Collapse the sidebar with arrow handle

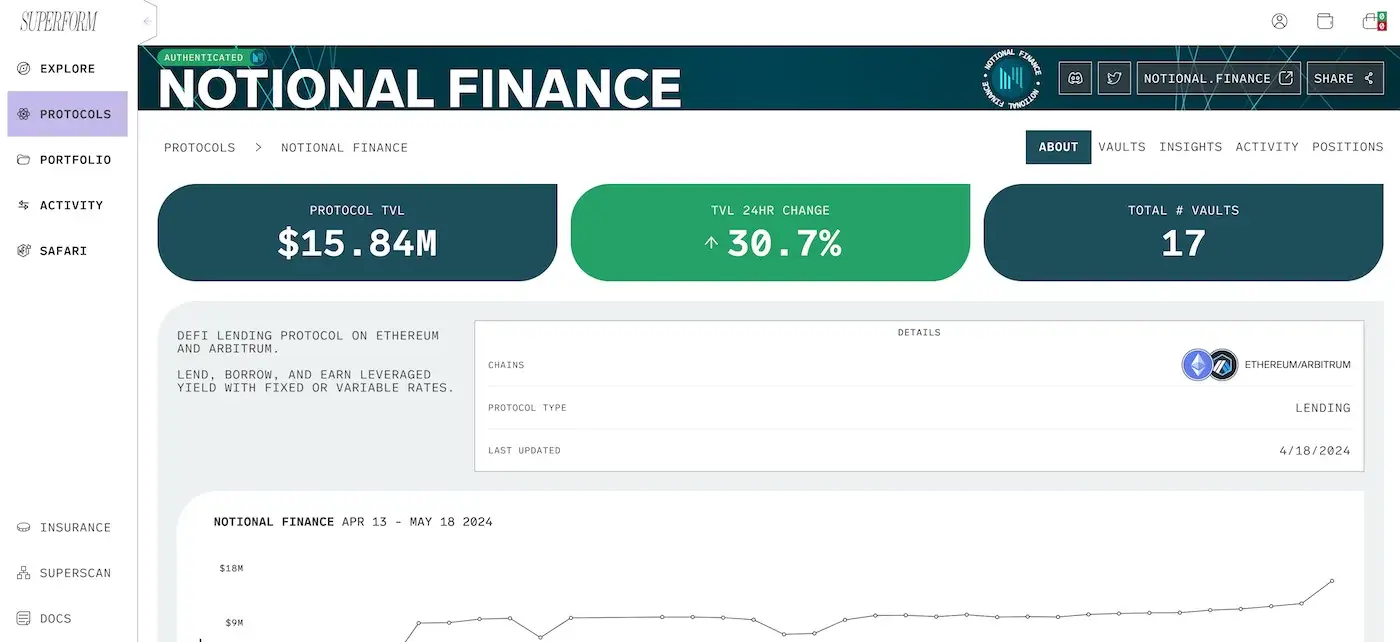tap(147, 21)
